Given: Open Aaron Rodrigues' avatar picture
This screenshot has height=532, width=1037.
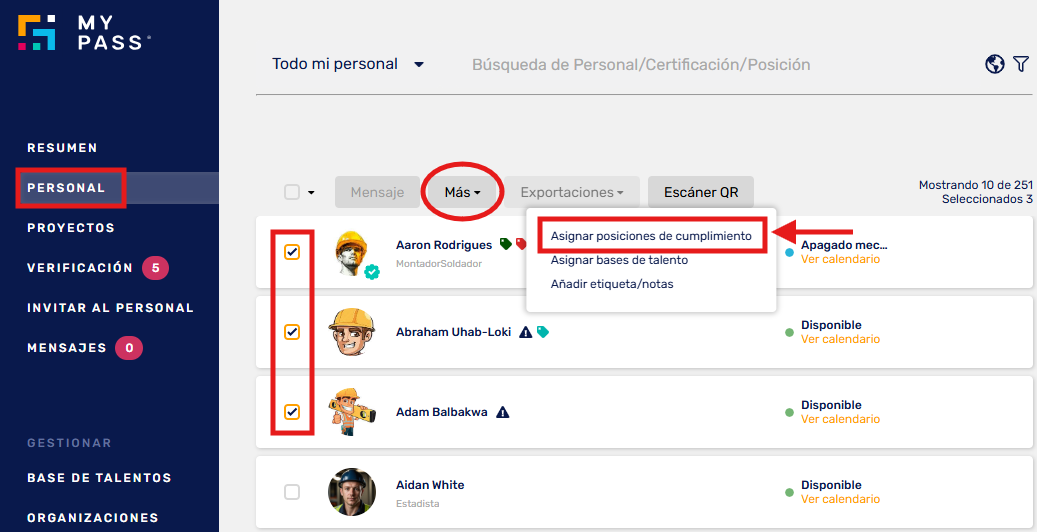Looking at the screenshot, I should point(352,253).
